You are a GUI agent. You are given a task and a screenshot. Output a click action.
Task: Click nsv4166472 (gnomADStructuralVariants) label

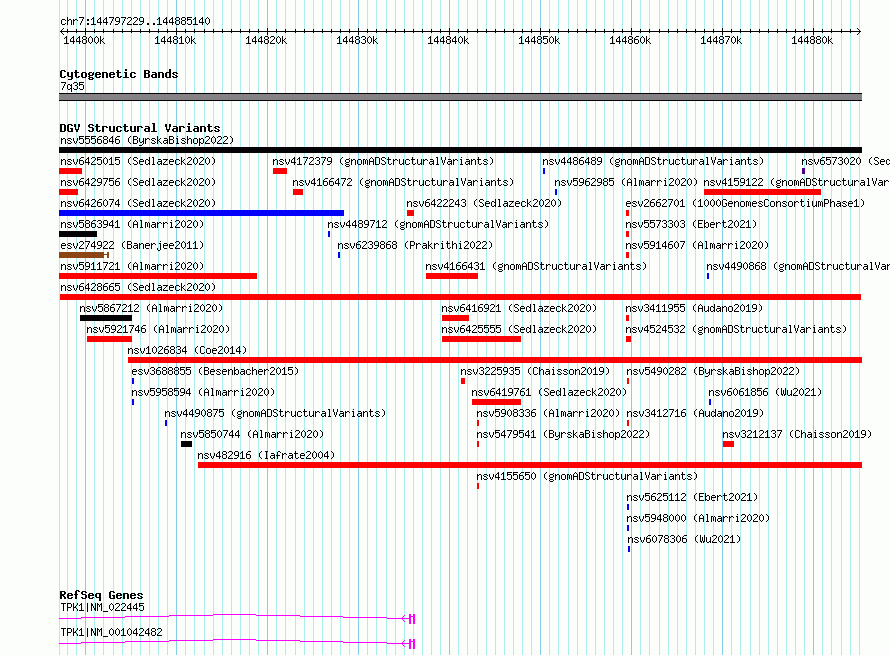click(403, 182)
